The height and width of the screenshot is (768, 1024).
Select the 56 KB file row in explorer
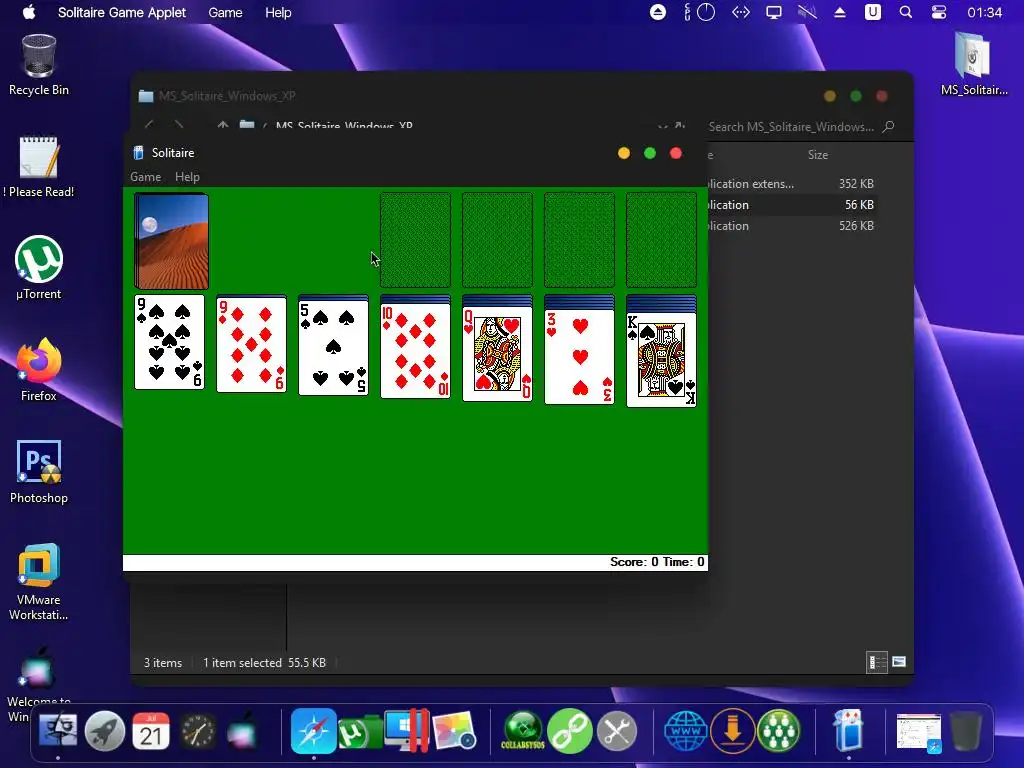(791, 204)
